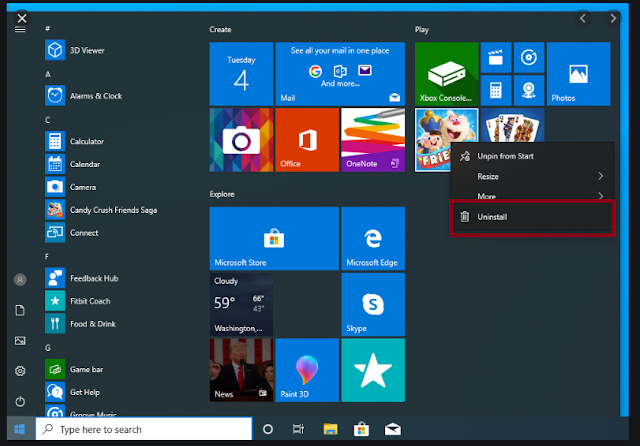Open the Microsoft Store tile
Image resolution: width=640 pixels, height=446 pixels.
coord(274,239)
